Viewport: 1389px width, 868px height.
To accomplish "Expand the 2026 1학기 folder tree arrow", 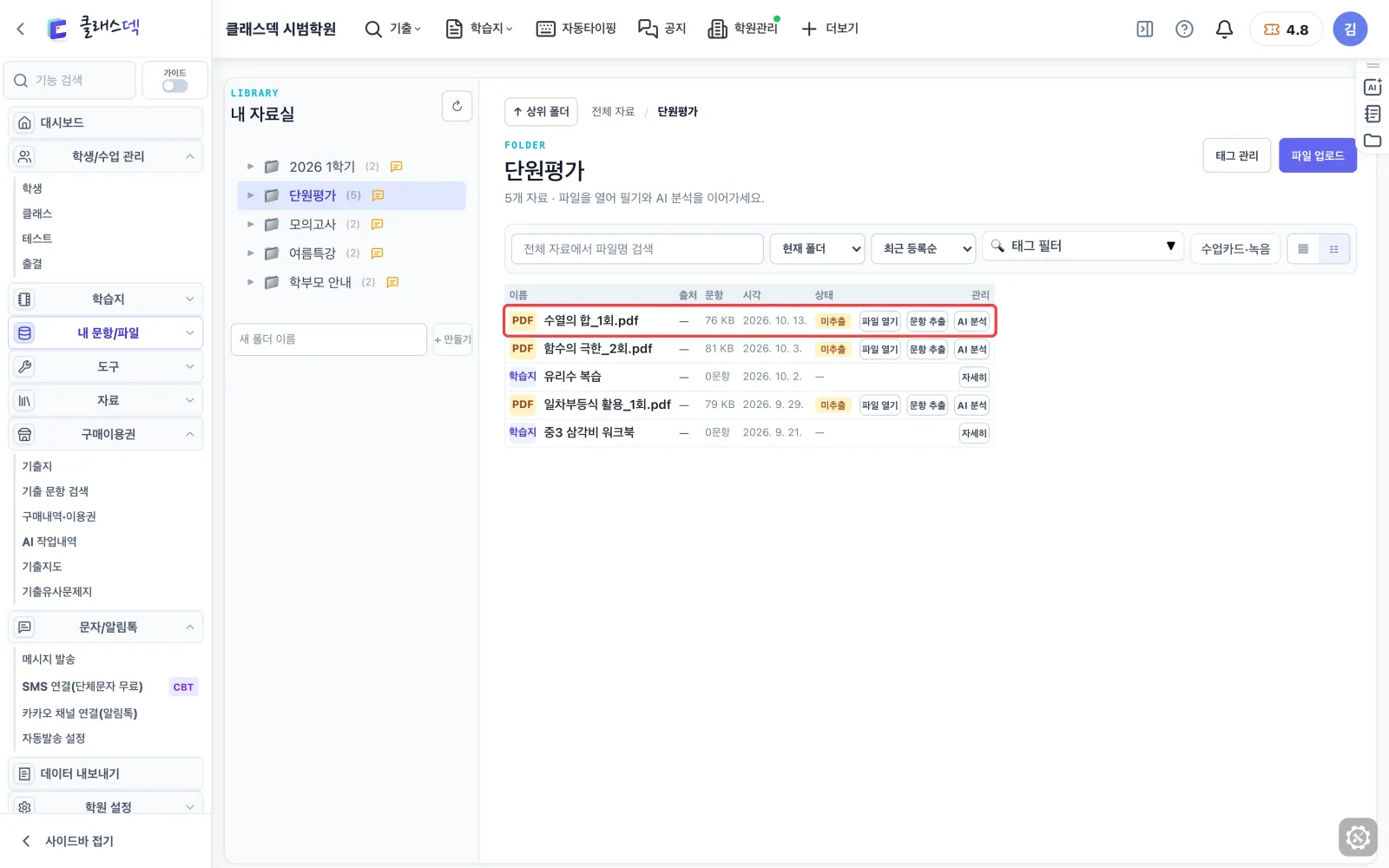I will [251, 167].
